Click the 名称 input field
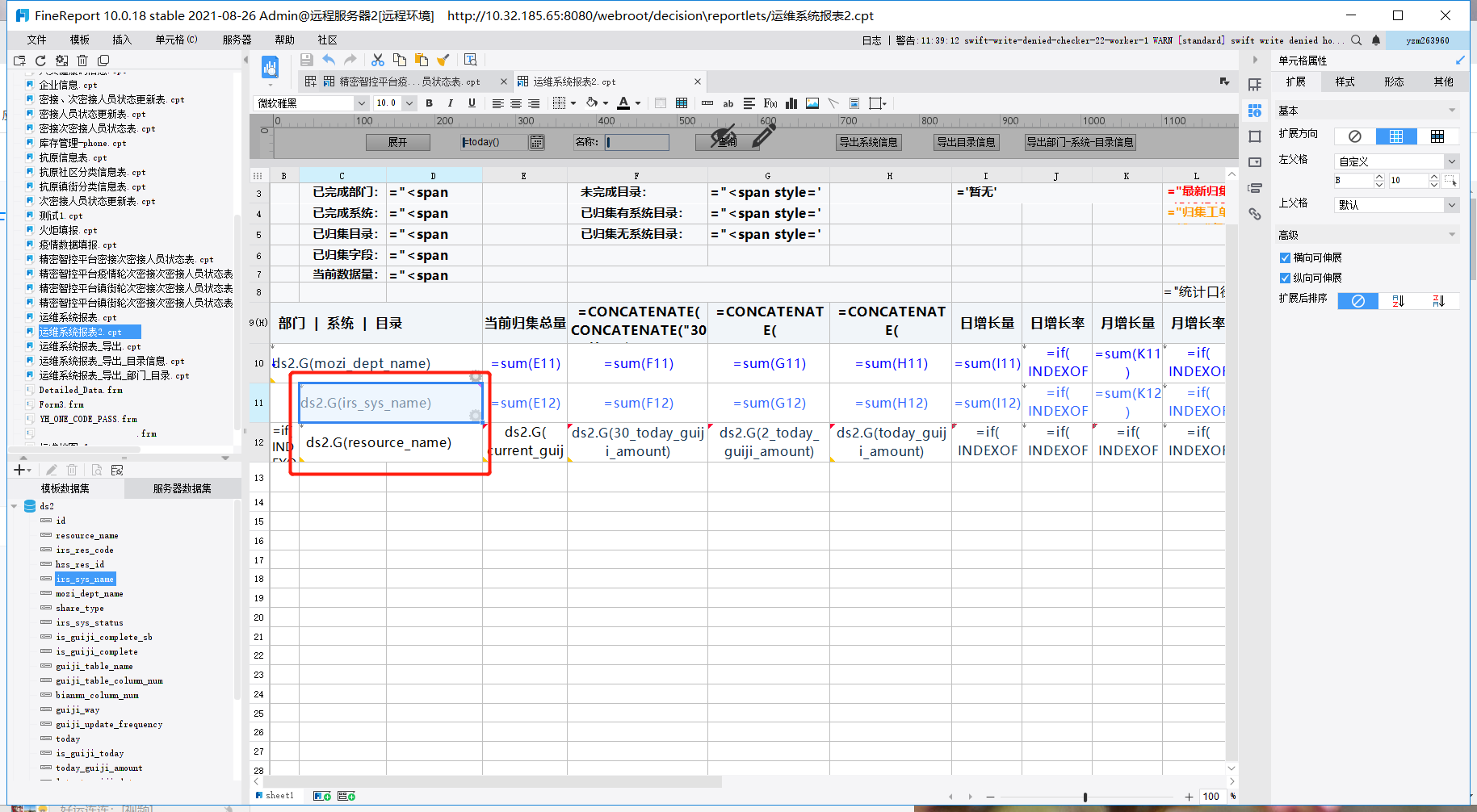Image resolution: width=1477 pixels, height=812 pixels. [636, 142]
